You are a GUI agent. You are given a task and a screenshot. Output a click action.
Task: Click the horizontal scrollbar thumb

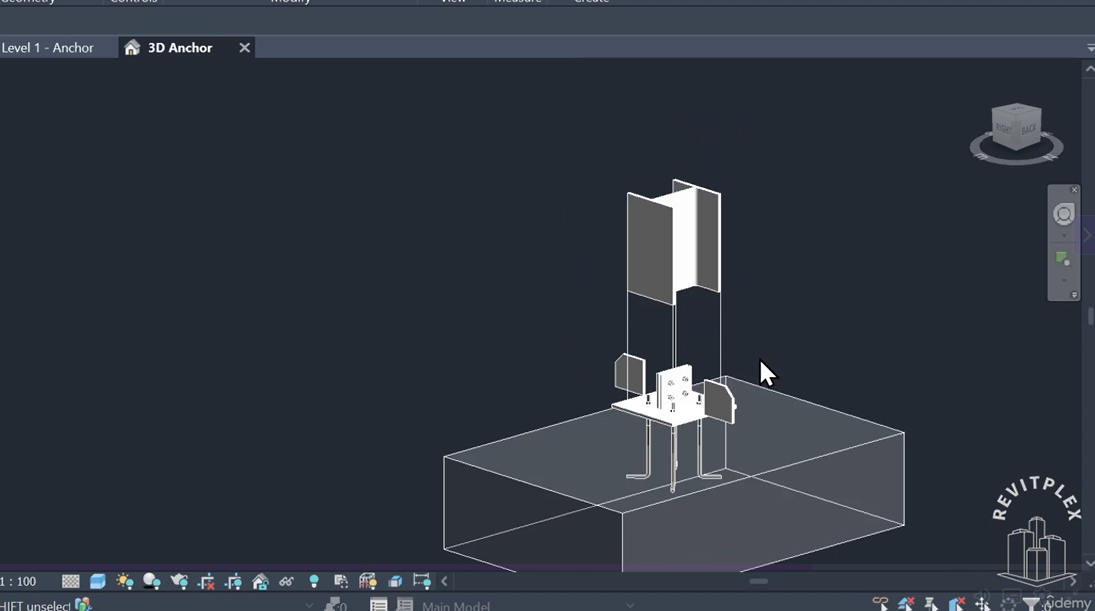pos(758,581)
